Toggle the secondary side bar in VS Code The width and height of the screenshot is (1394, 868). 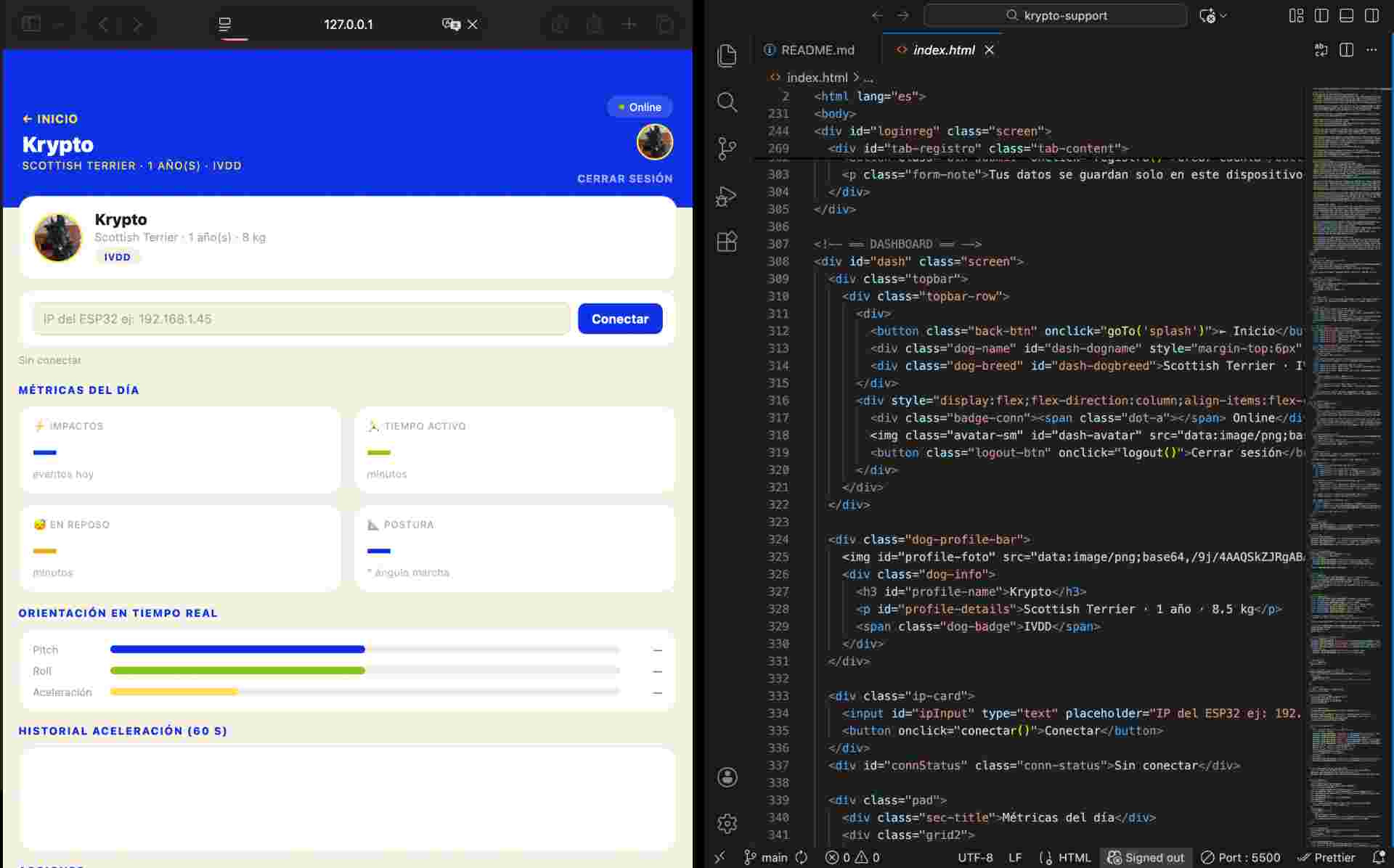pos(1371,15)
